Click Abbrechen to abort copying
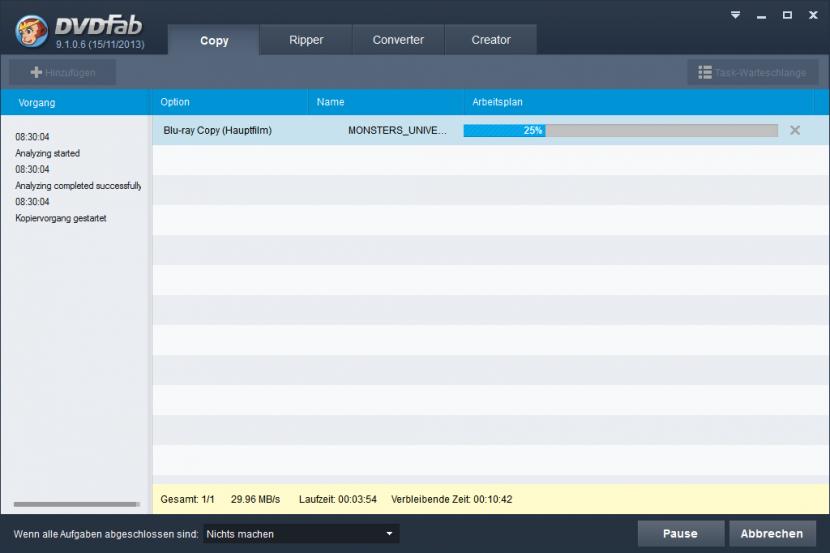830x553 pixels. 772,534
